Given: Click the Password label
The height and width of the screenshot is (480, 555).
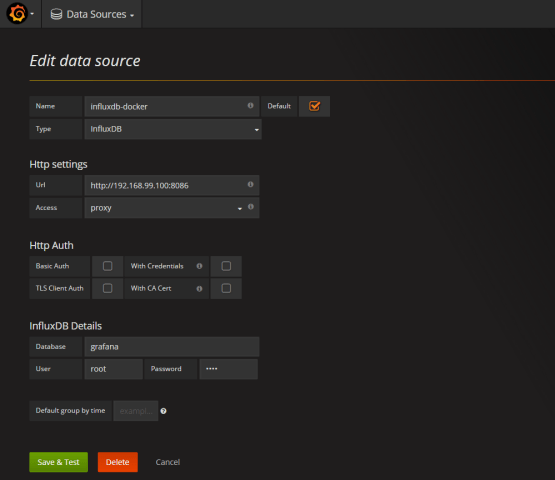Looking at the screenshot, I should [x=166, y=369].
